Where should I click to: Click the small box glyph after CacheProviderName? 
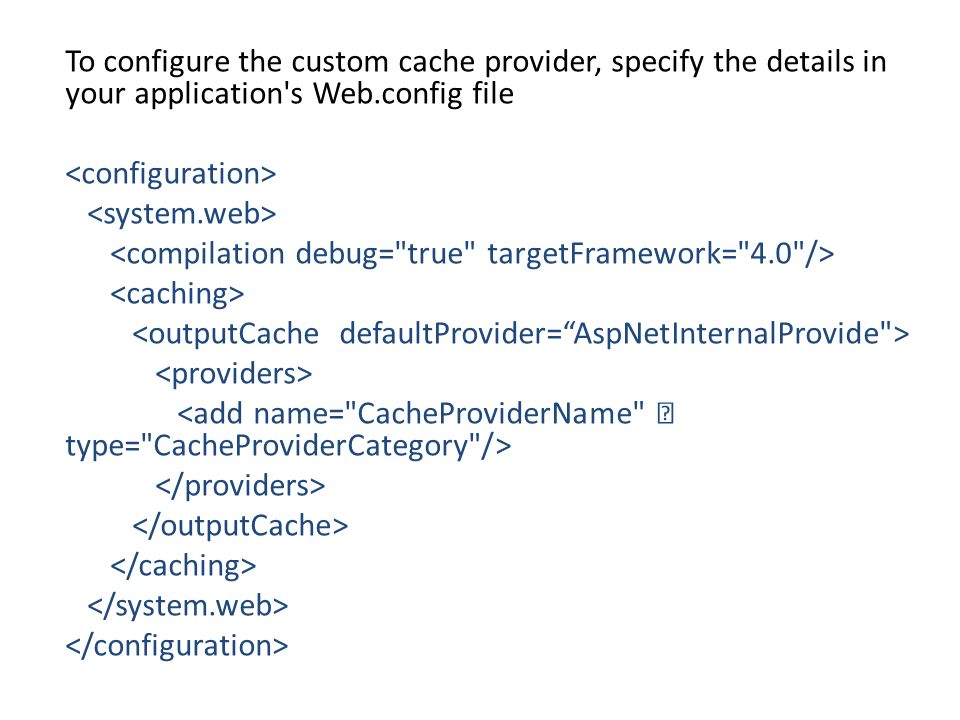tap(666, 414)
